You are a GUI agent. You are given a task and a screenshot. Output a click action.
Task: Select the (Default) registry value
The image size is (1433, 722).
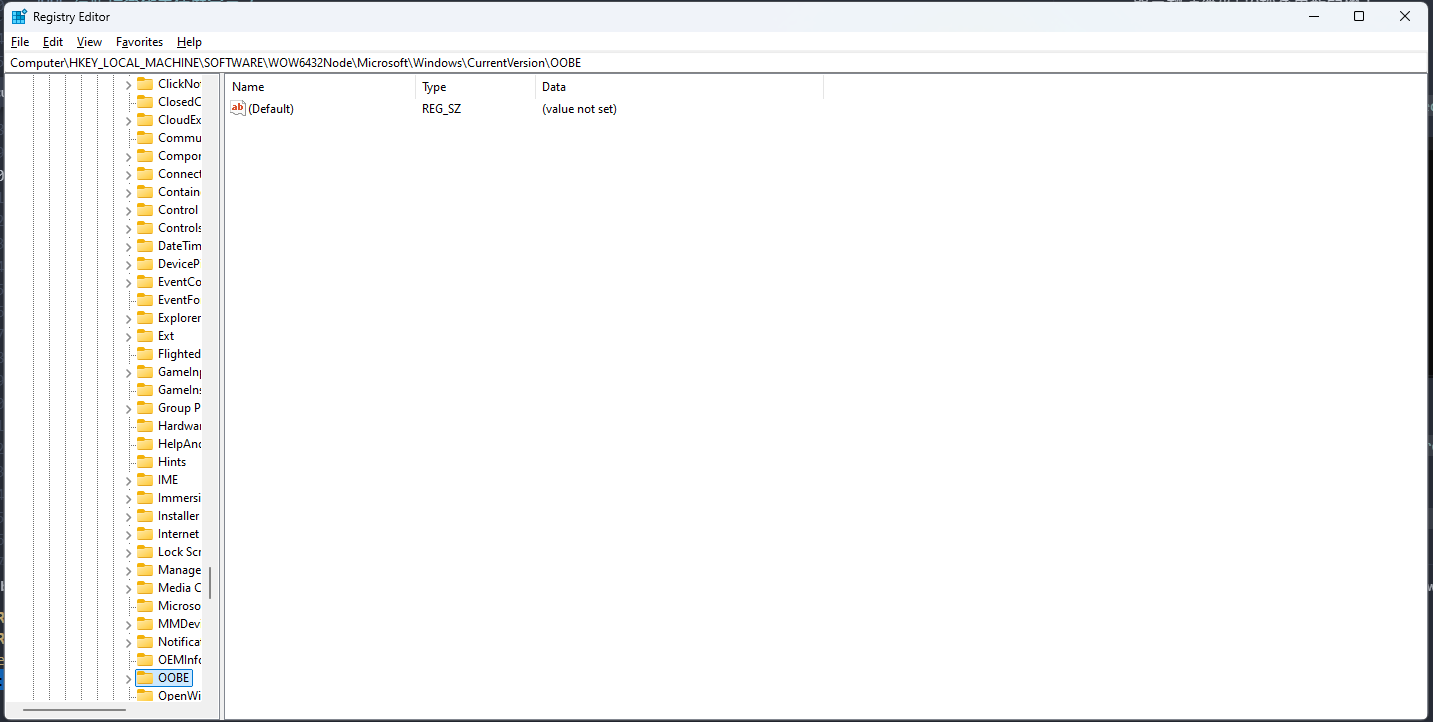click(x=272, y=108)
